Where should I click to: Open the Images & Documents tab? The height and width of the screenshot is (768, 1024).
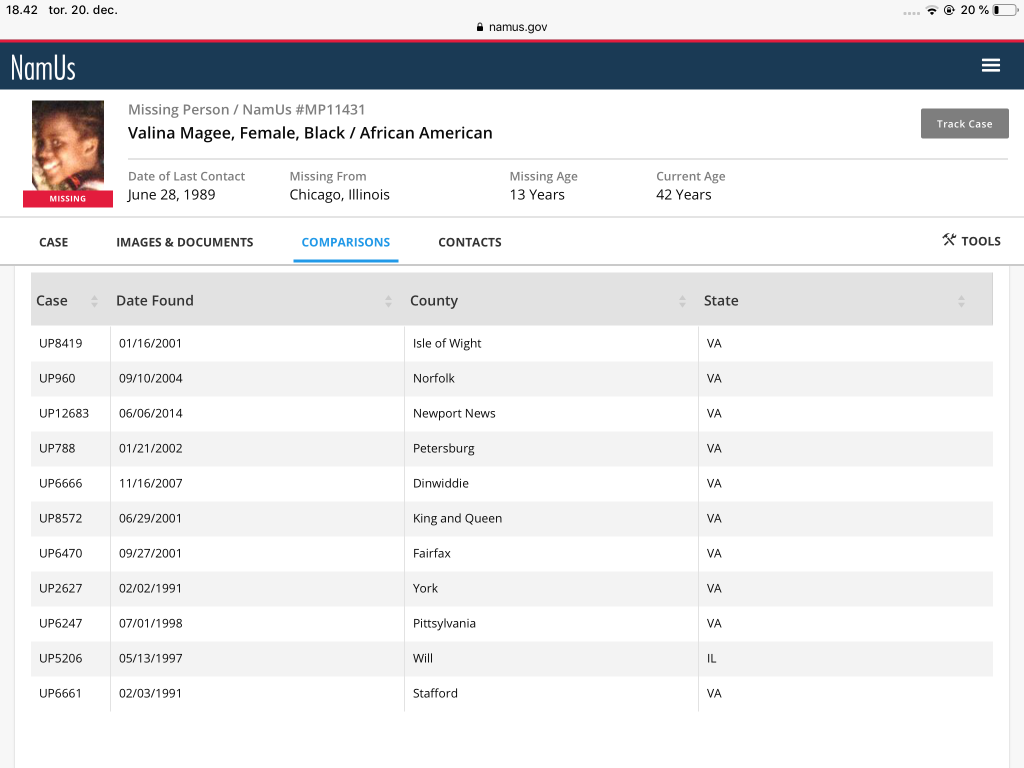(x=184, y=242)
